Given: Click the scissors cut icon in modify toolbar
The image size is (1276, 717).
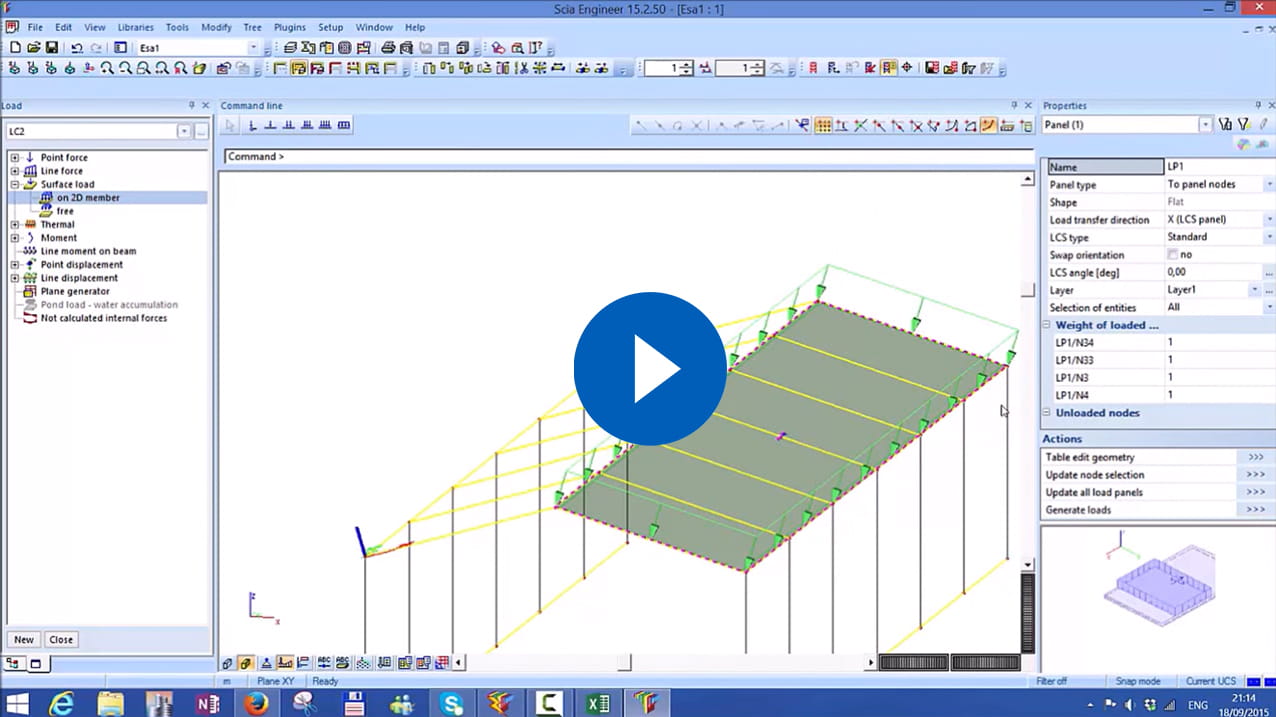Looking at the screenshot, I should tap(521, 68).
